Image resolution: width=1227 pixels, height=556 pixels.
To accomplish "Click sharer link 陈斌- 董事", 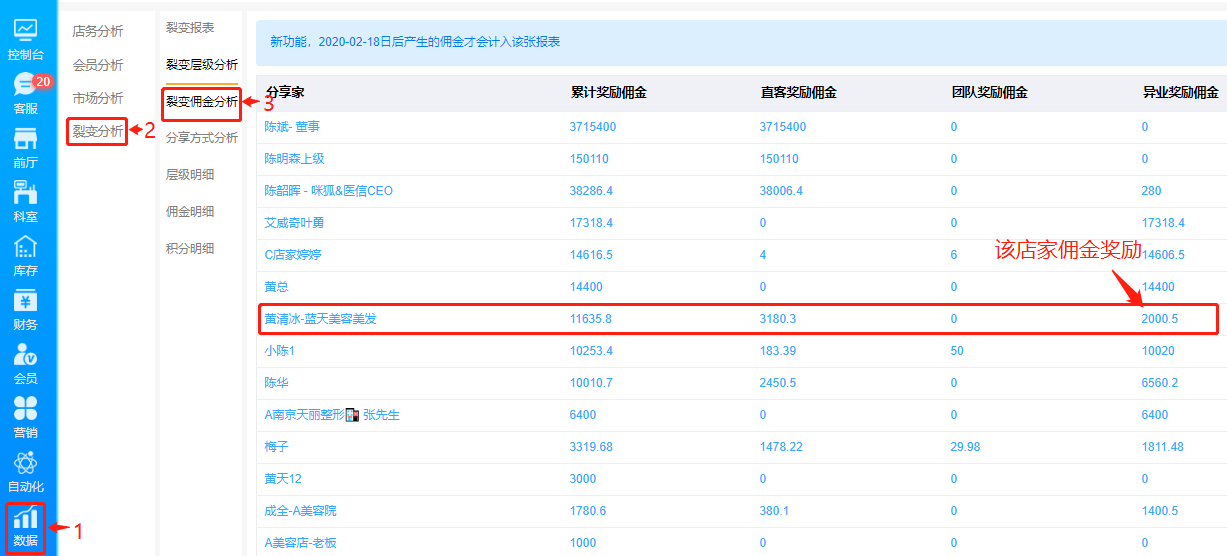I will [x=292, y=127].
